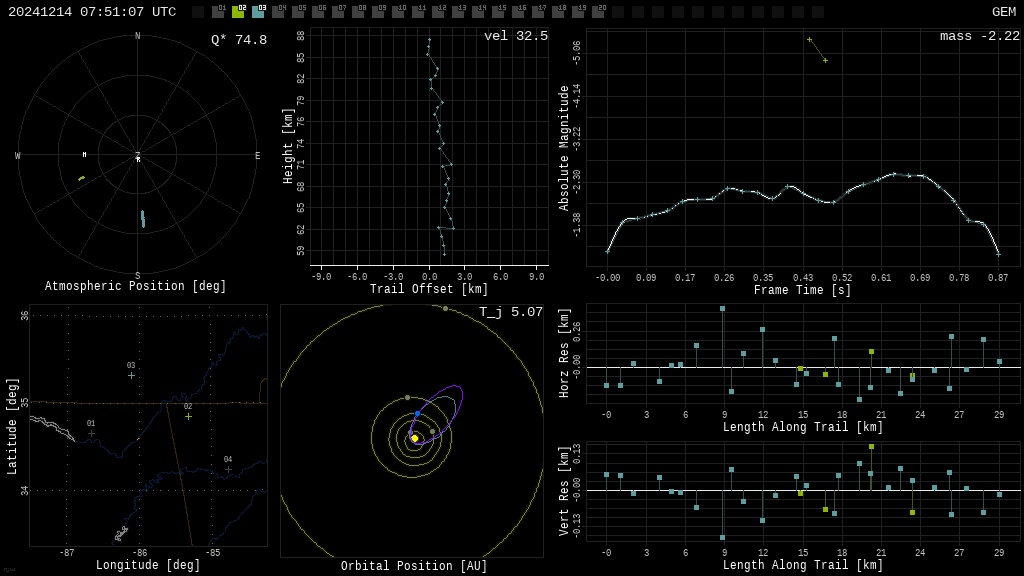Click the 'T_j 5.07' Tisserand value
Image resolution: width=1024 pixels, height=576 pixels.
tap(510, 312)
